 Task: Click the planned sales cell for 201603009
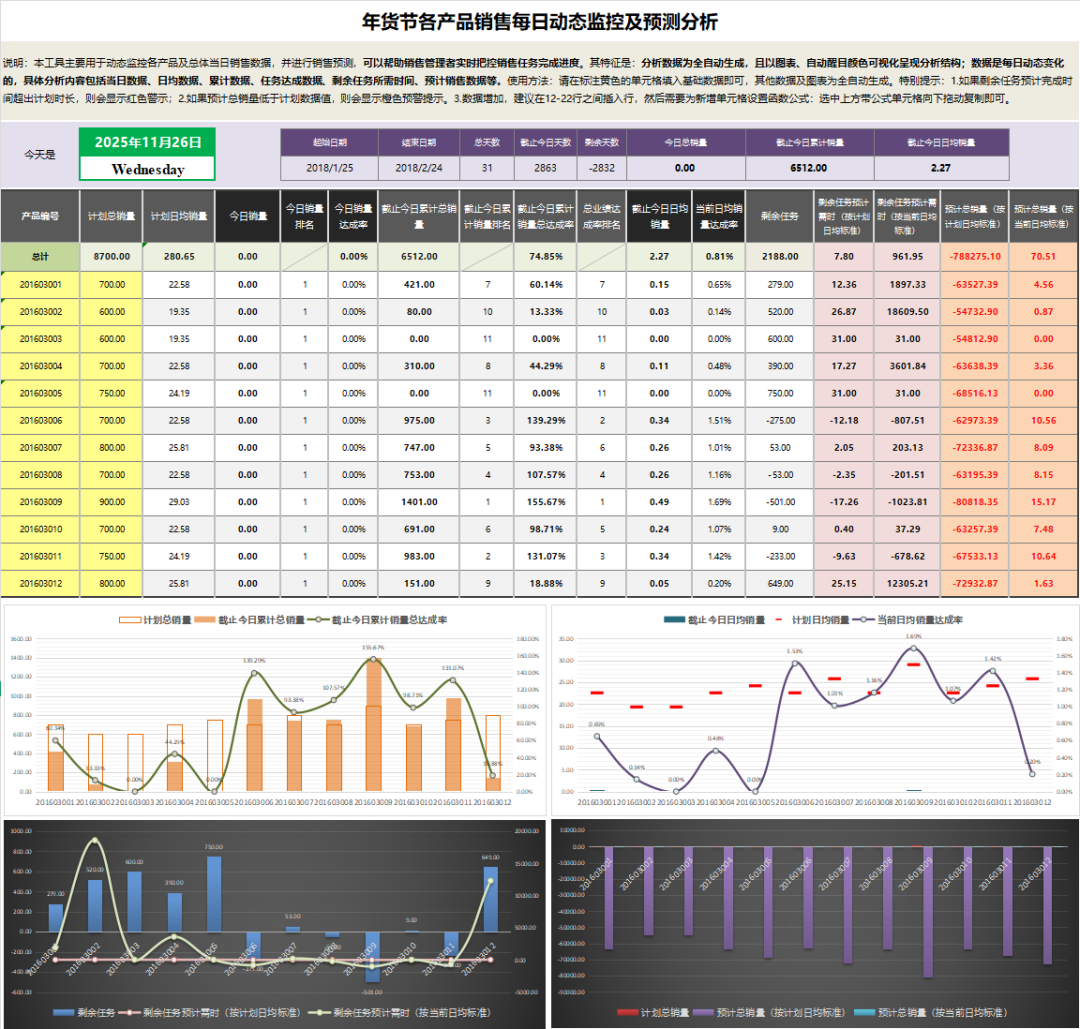pos(111,501)
